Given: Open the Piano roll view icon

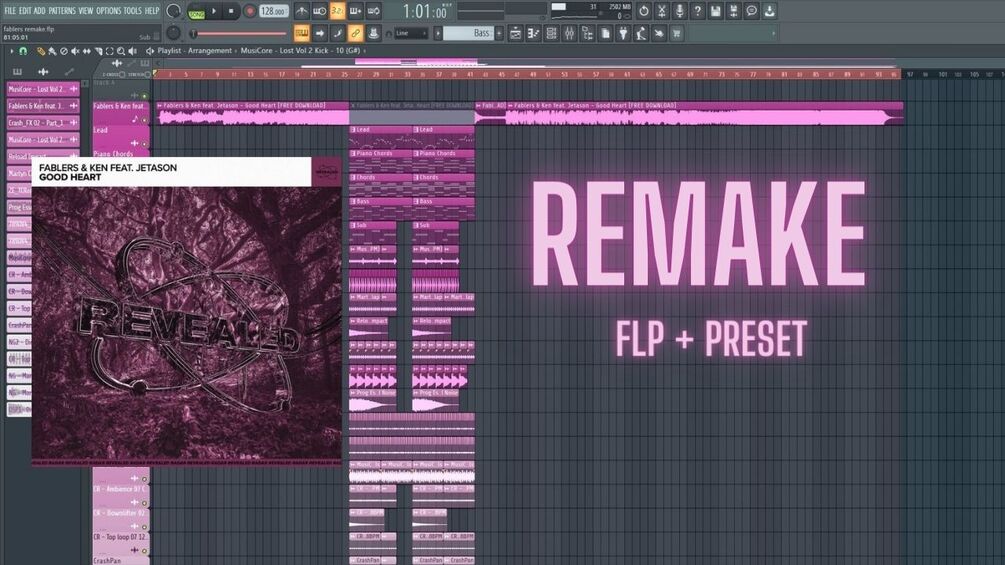Looking at the screenshot, I should point(533,33).
